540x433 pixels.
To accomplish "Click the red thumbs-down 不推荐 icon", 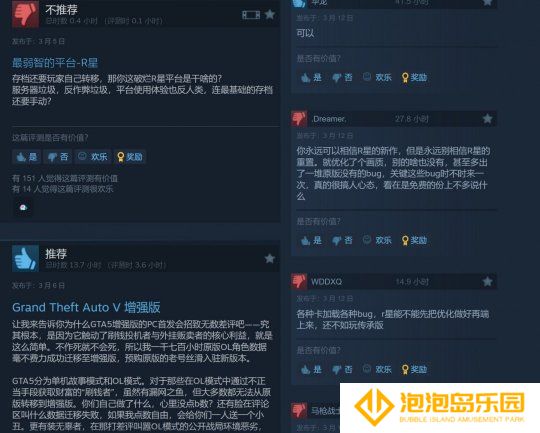I will click(x=25, y=14).
